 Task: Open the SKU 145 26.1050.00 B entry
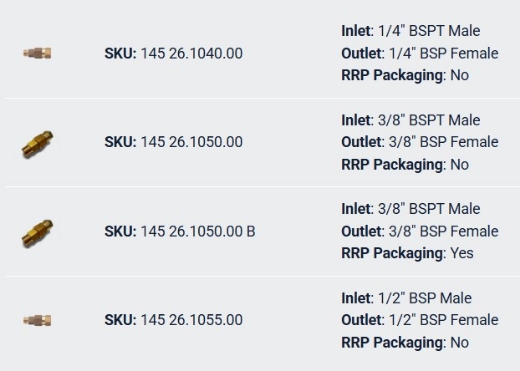[x=180, y=231]
